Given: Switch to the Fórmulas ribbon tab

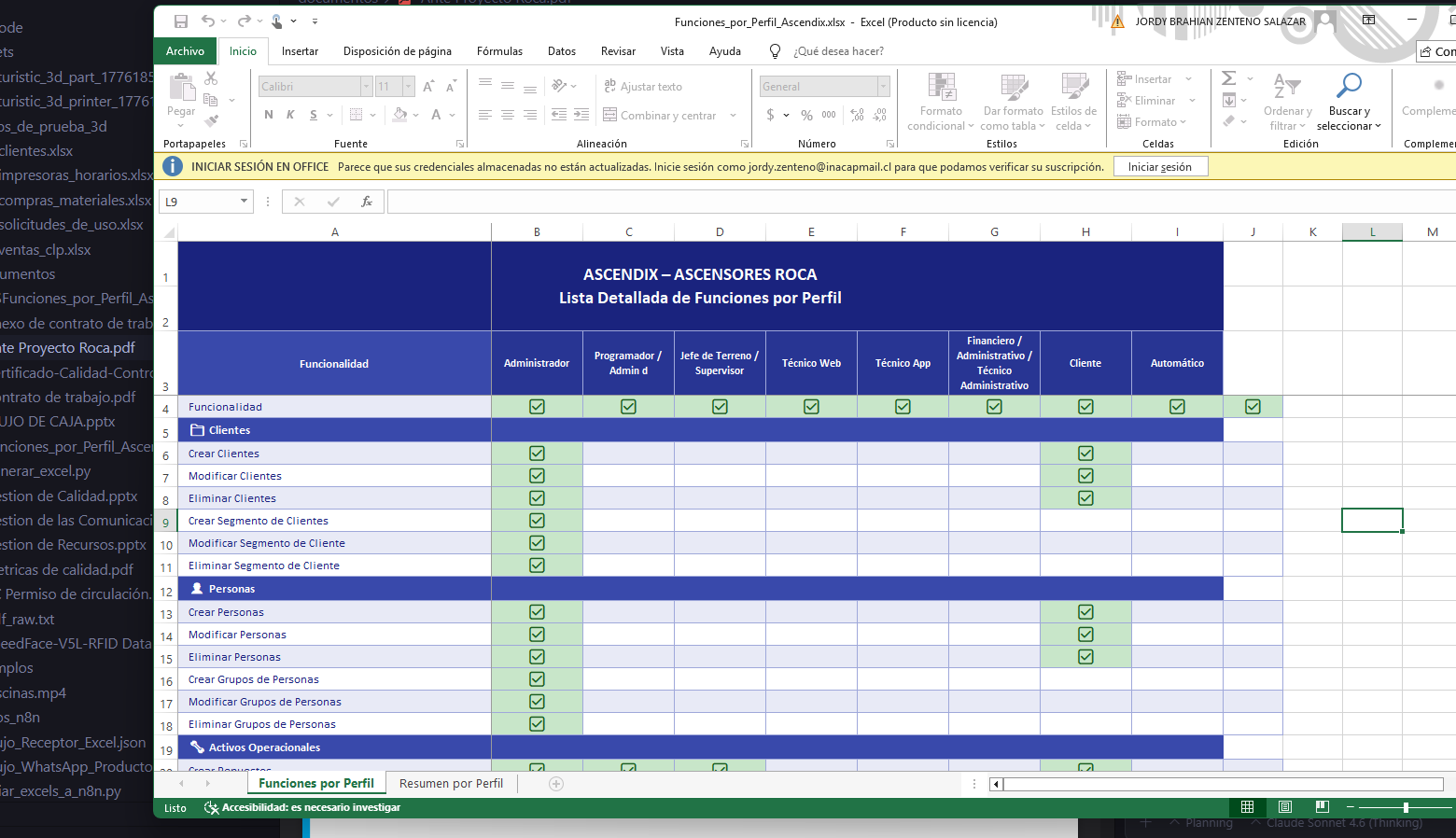Looking at the screenshot, I should click(x=500, y=51).
